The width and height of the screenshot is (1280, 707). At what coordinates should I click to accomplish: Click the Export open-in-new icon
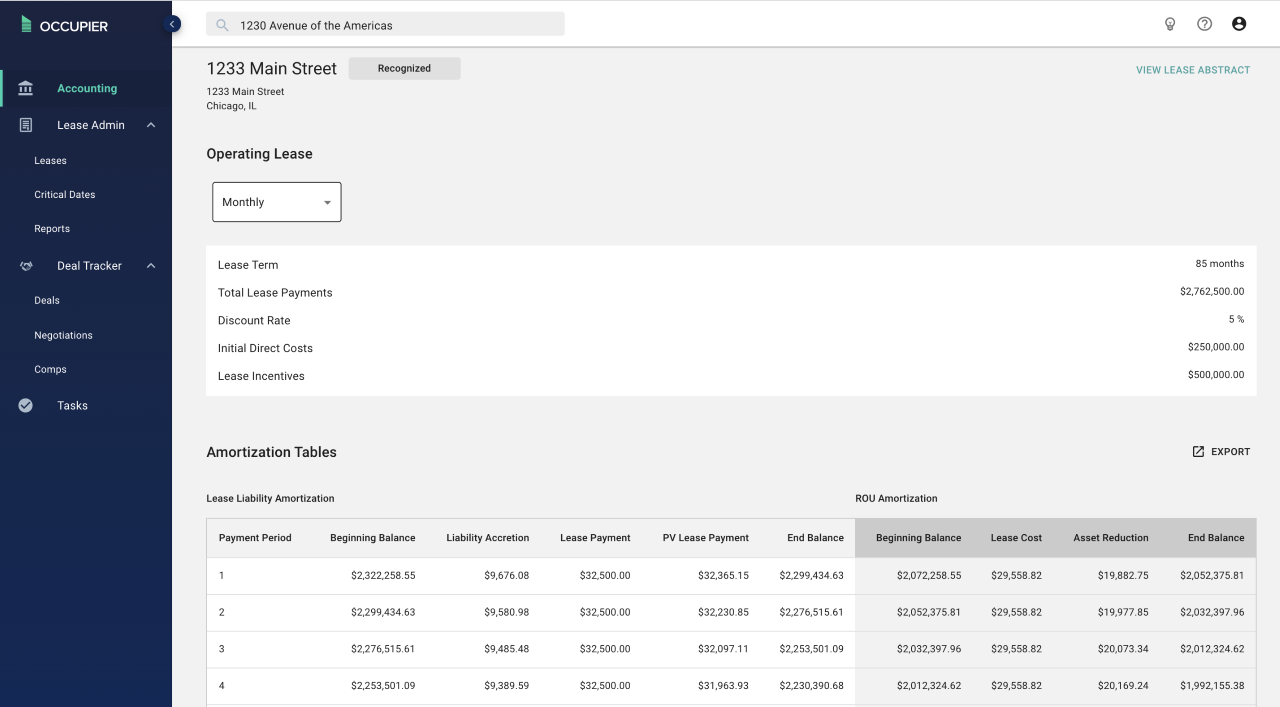point(1198,452)
